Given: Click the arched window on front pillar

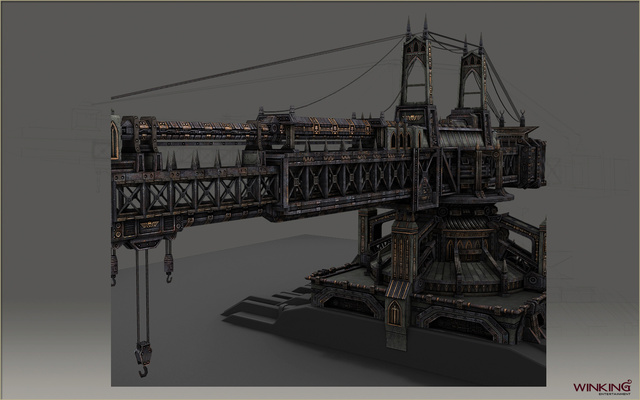Looking at the screenshot, I should click(394, 314).
